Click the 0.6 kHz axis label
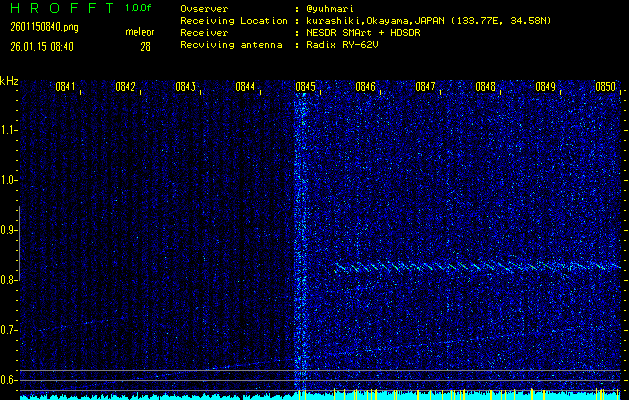Image resolution: width=629 pixels, height=400 pixels. pyautogui.click(x=9, y=380)
